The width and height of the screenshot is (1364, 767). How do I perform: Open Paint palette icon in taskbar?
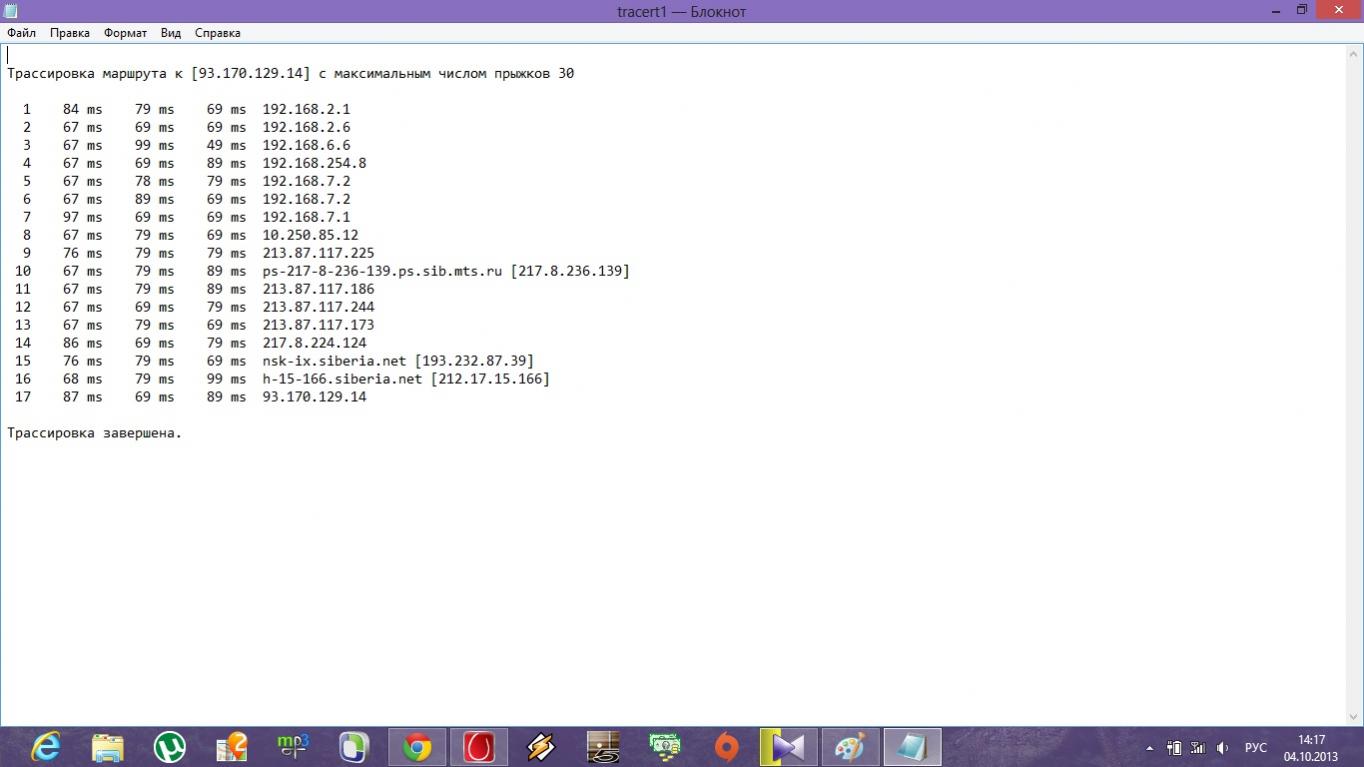click(x=850, y=747)
